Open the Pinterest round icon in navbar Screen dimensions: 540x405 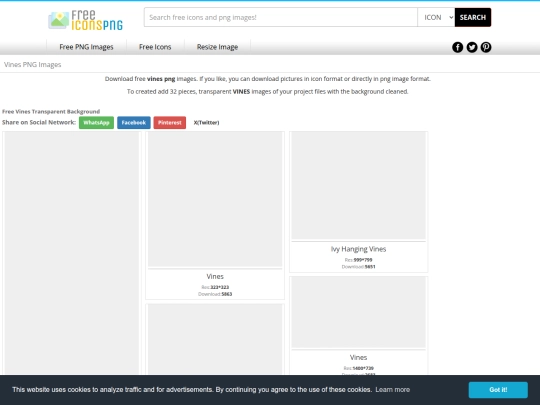coord(486,47)
